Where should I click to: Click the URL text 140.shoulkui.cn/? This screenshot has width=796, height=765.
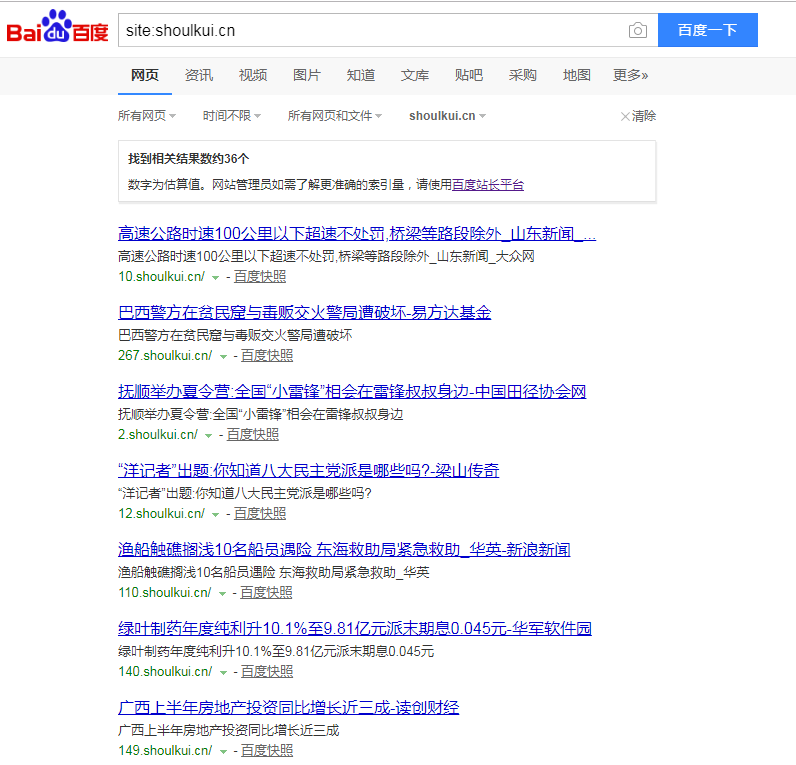165,672
